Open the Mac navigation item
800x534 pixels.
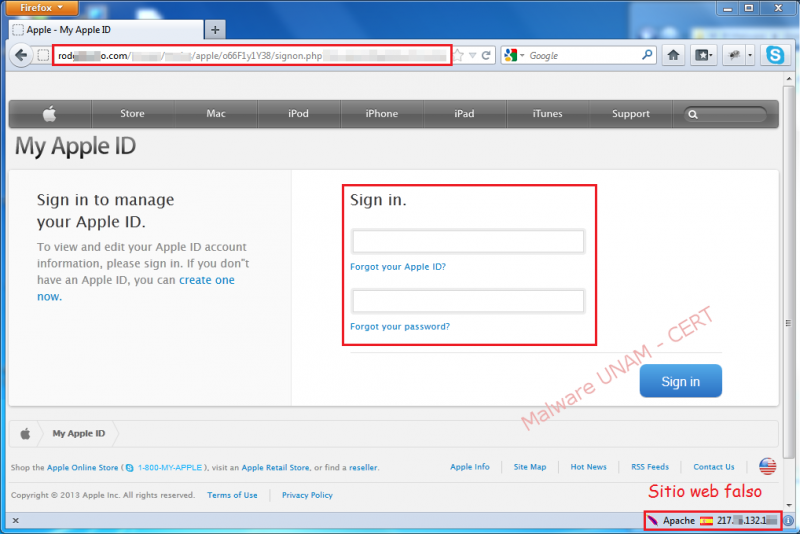pyautogui.click(x=216, y=114)
